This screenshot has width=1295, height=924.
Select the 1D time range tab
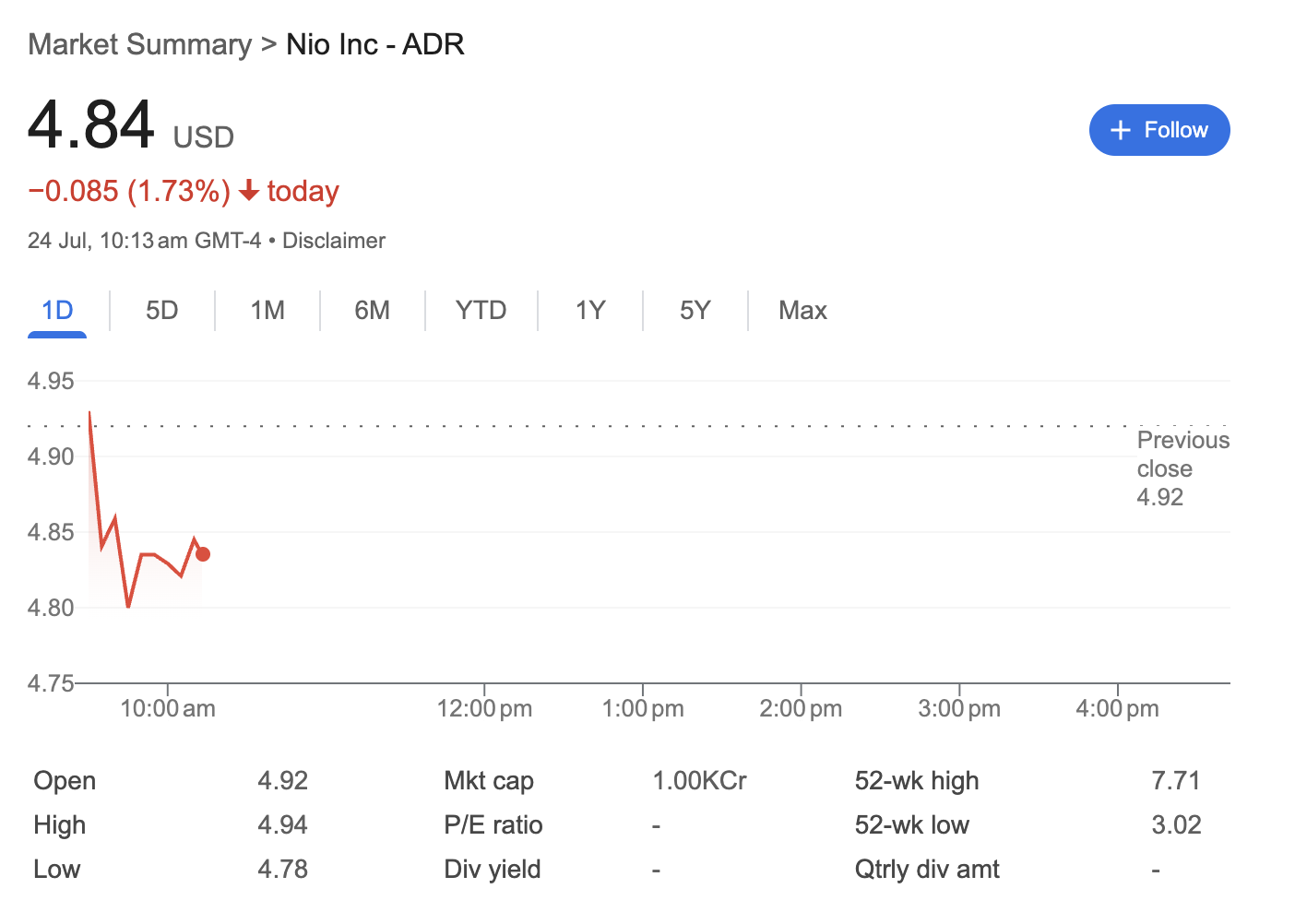click(57, 311)
